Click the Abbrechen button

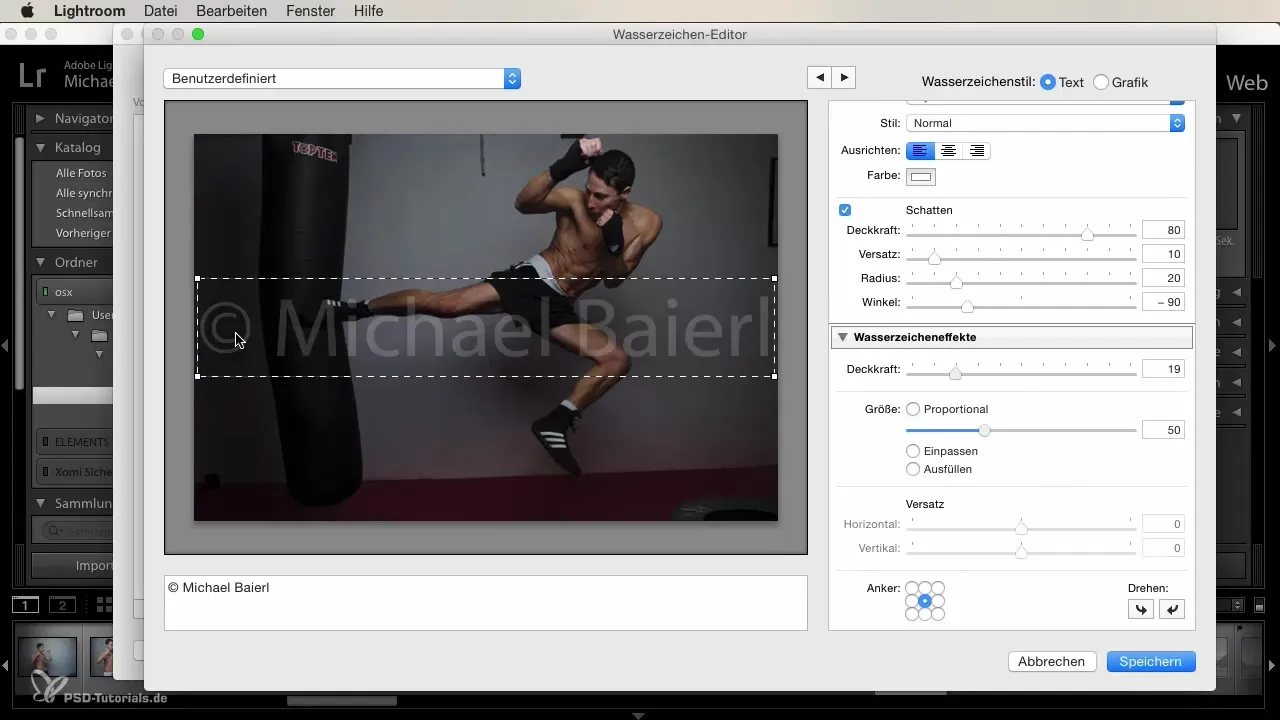pos(1051,661)
